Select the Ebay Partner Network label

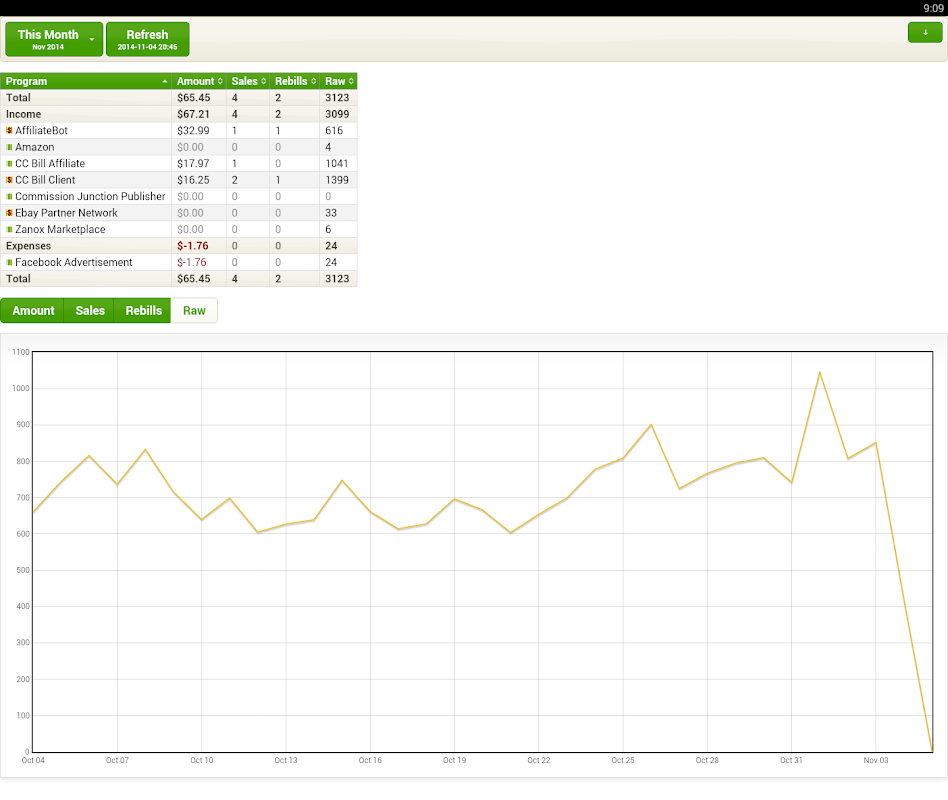(x=67, y=213)
